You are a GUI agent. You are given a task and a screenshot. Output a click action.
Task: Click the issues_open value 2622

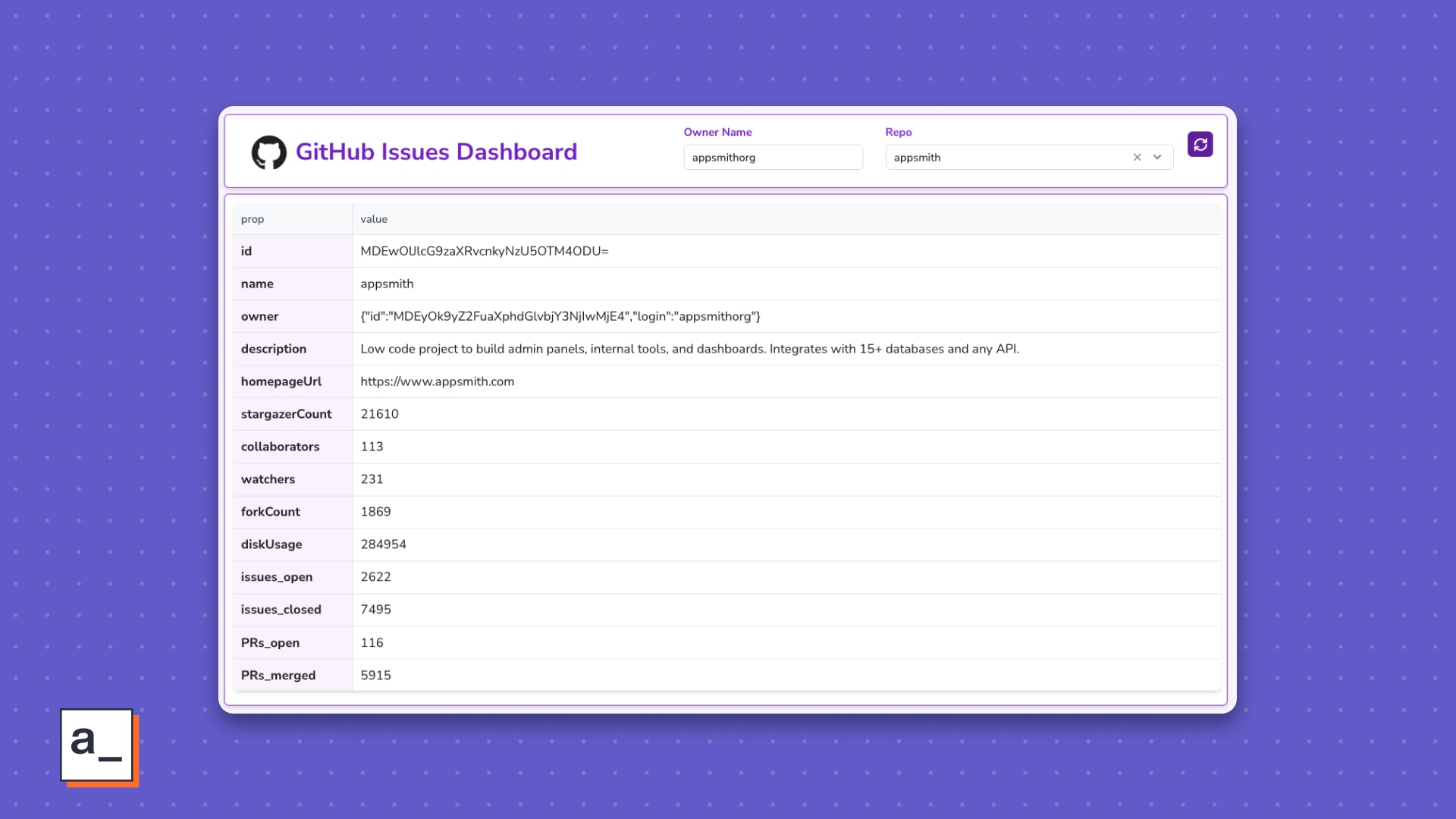(x=375, y=577)
